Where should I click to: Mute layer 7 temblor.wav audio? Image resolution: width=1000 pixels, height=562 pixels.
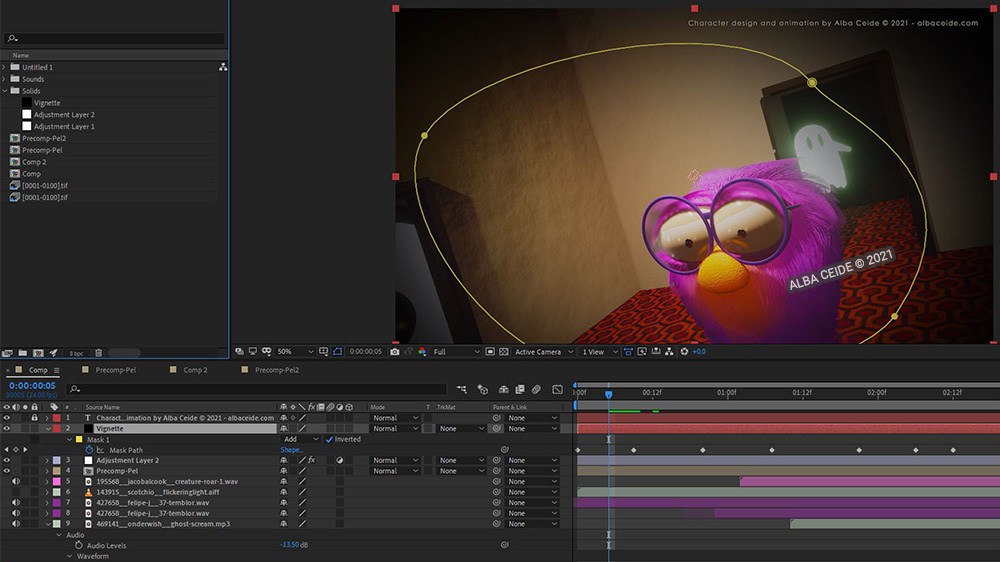pyautogui.click(x=16, y=503)
